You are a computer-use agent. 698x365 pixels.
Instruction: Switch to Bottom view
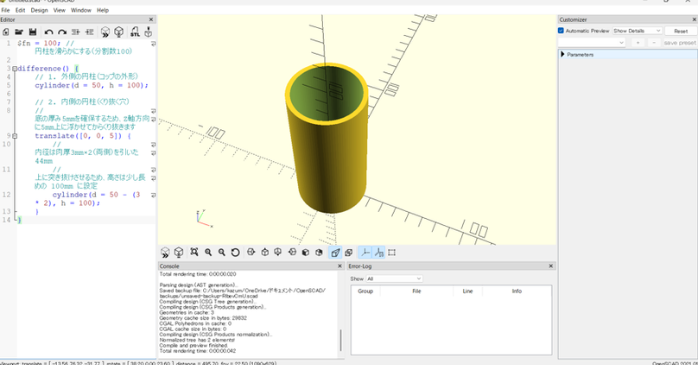[278, 252]
